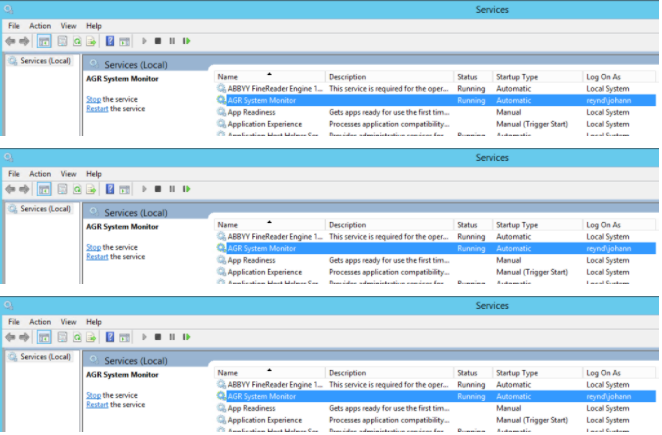Select App Readiness row in top window
This screenshot has height=435, width=662.
(x=435, y=112)
